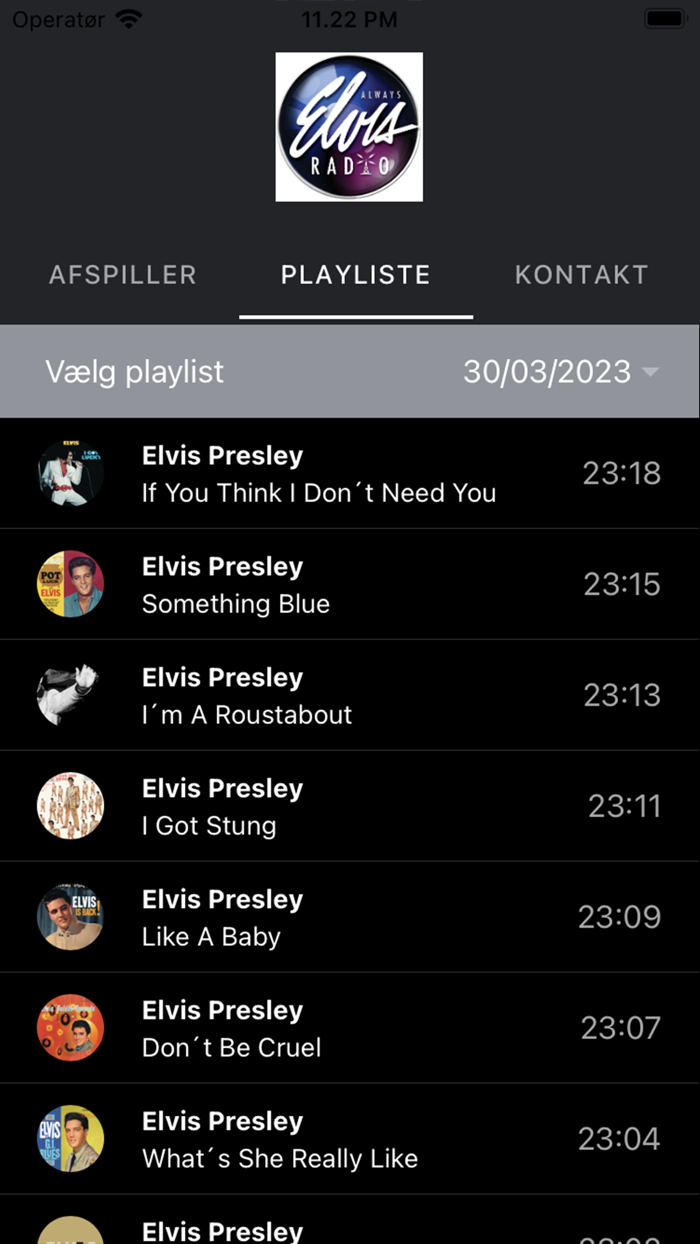Tap the clock in the status bar
Image resolution: width=700 pixels, height=1244 pixels.
(x=348, y=17)
